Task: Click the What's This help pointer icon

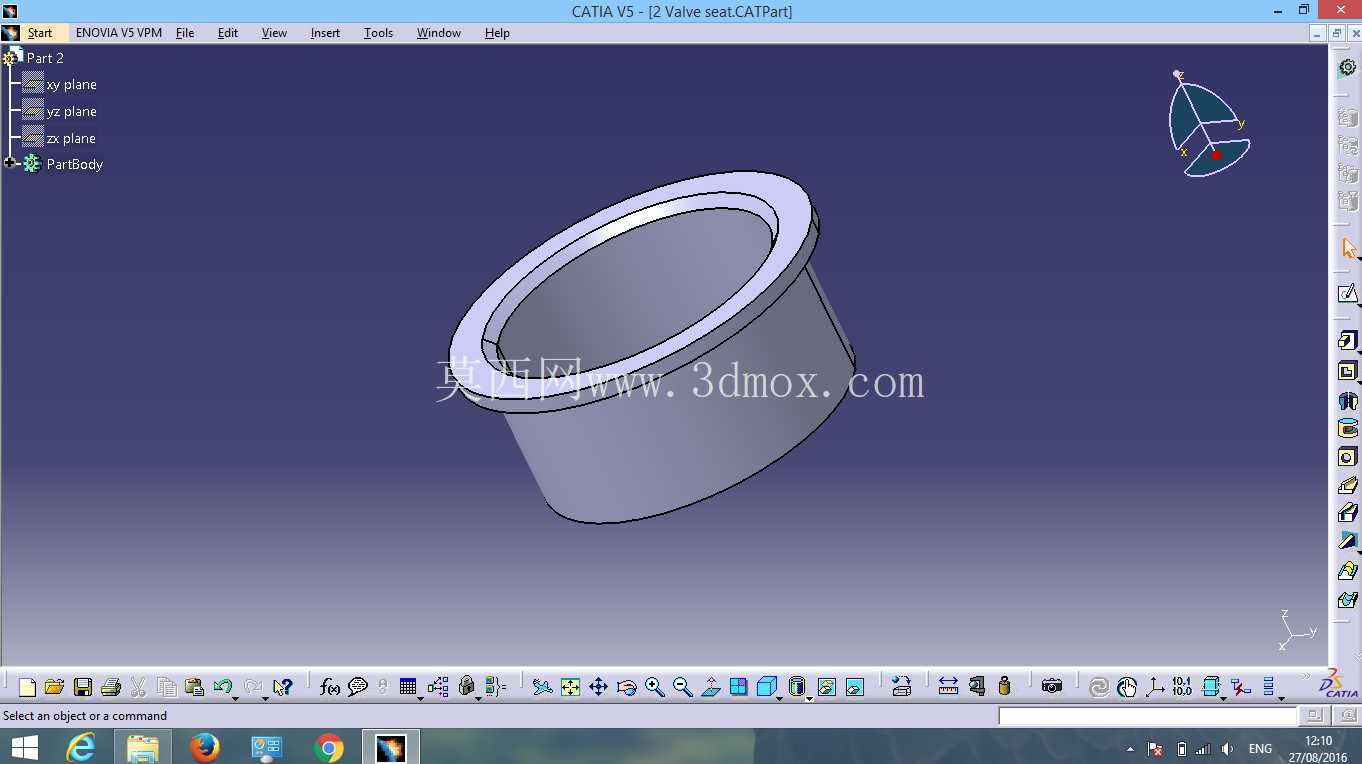Action: coord(282,687)
